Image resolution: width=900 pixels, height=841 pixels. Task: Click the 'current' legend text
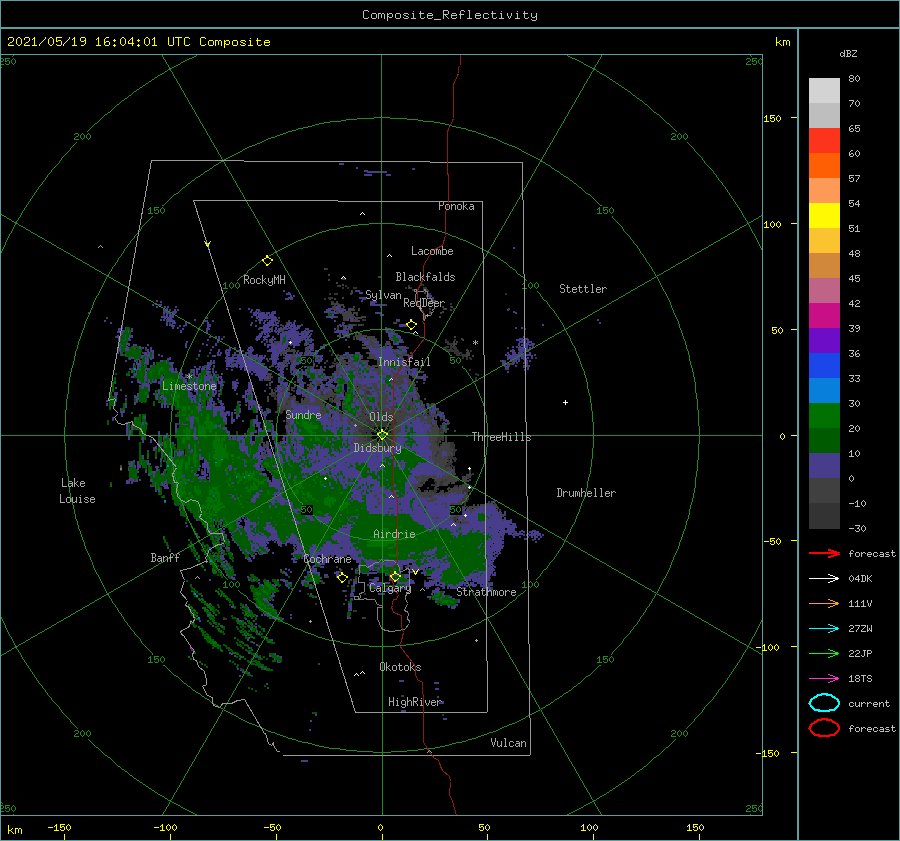pos(869,703)
